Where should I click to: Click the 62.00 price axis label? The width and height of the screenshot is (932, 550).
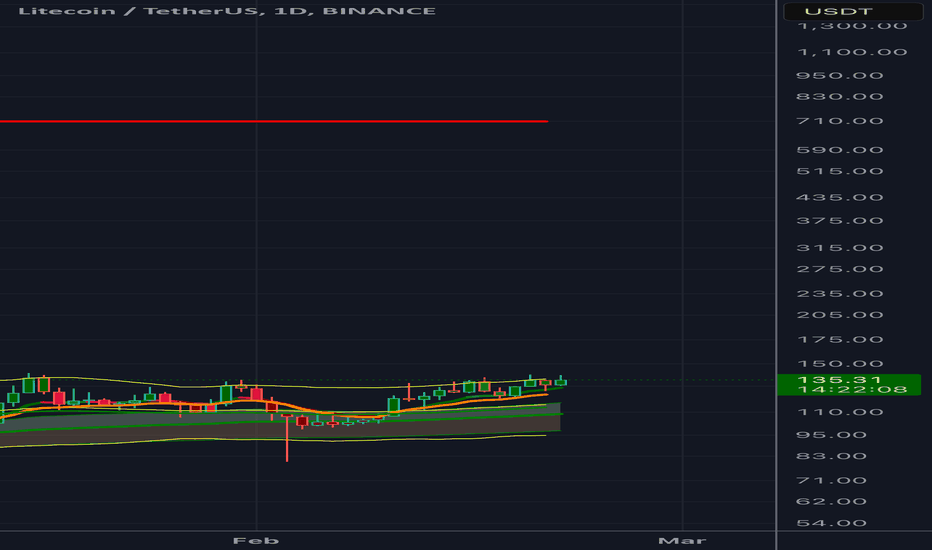click(x=831, y=502)
